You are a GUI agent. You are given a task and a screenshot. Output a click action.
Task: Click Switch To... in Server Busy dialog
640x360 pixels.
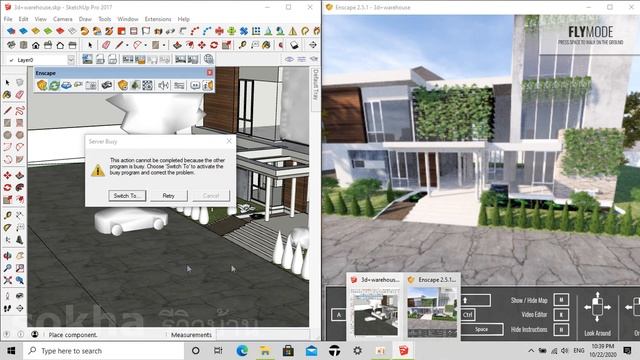click(127, 196)
